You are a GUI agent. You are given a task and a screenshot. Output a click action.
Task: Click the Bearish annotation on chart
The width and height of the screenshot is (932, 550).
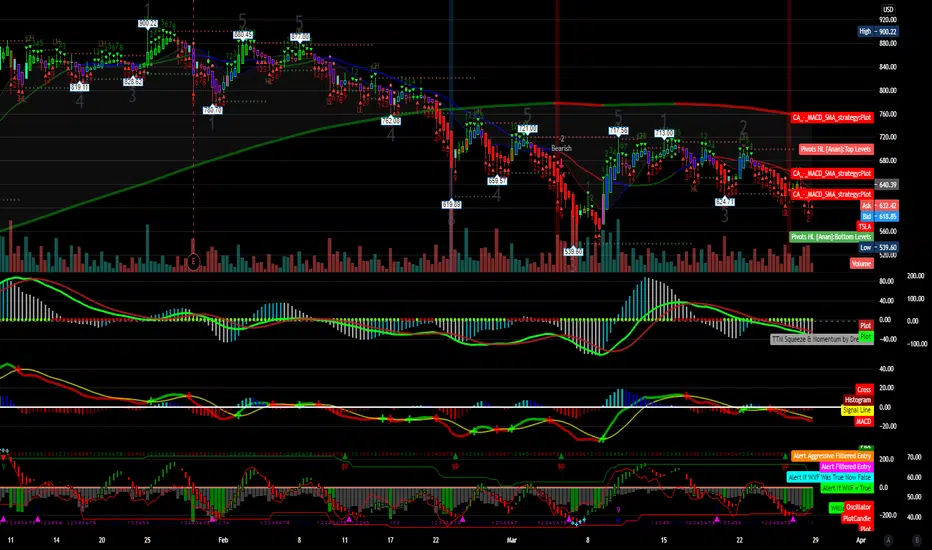point(561,148)
